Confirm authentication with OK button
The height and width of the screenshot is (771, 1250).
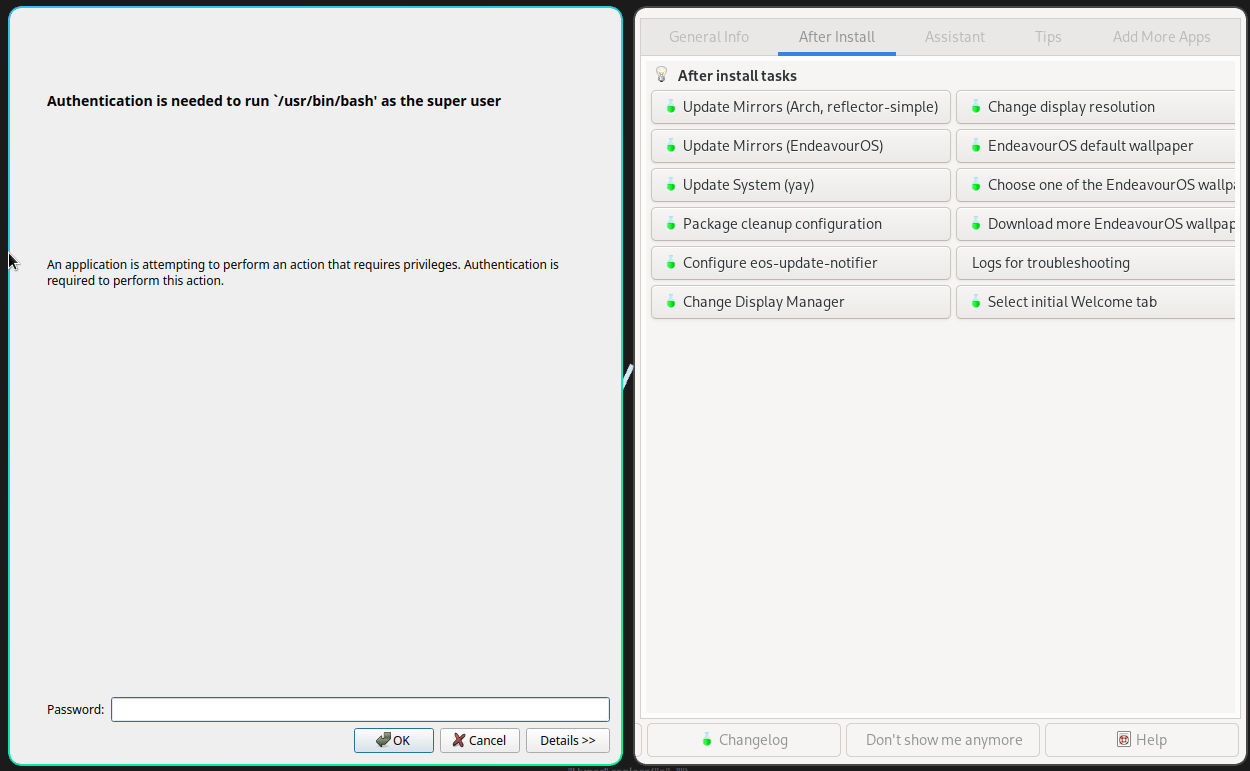(x=394, y=740)
